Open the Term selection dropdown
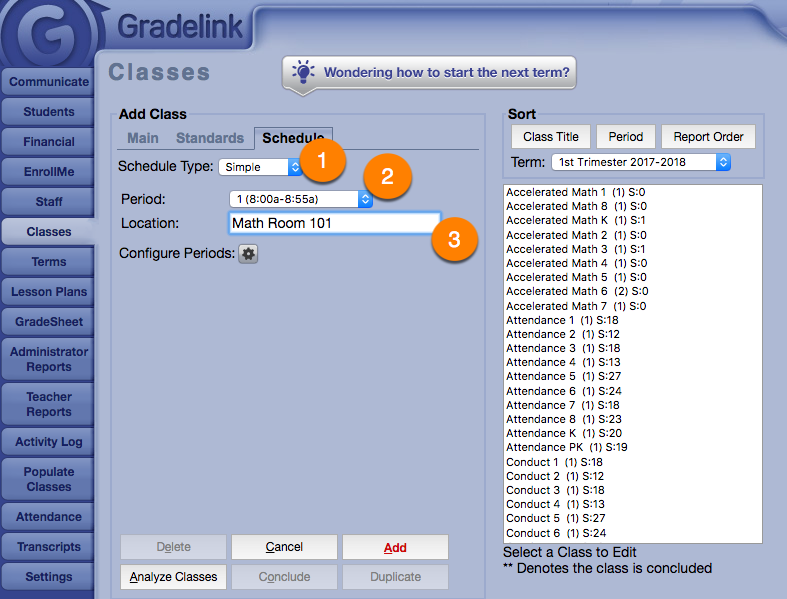 point(640,162)
